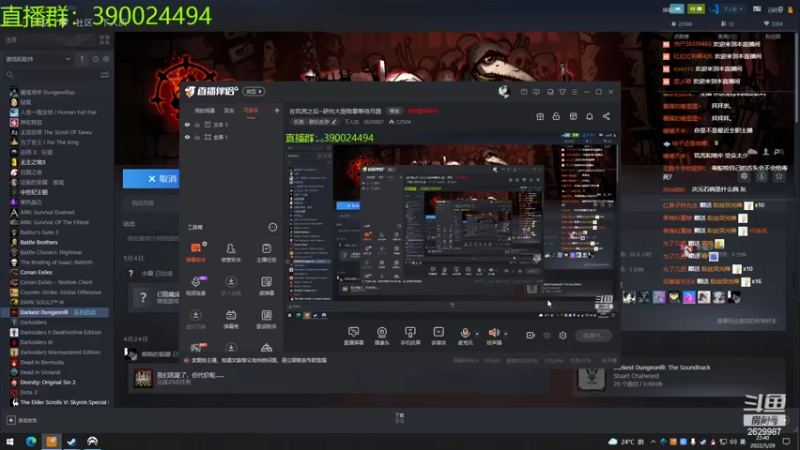Click the 直播中 live status button
This screenshot has width=800, height=450.
(x=593, y=335)
